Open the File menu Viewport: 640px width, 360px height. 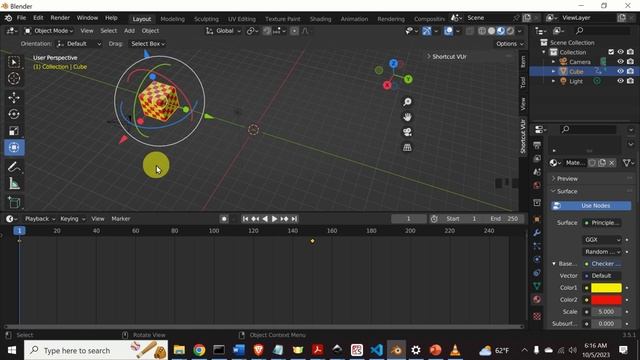21,18
